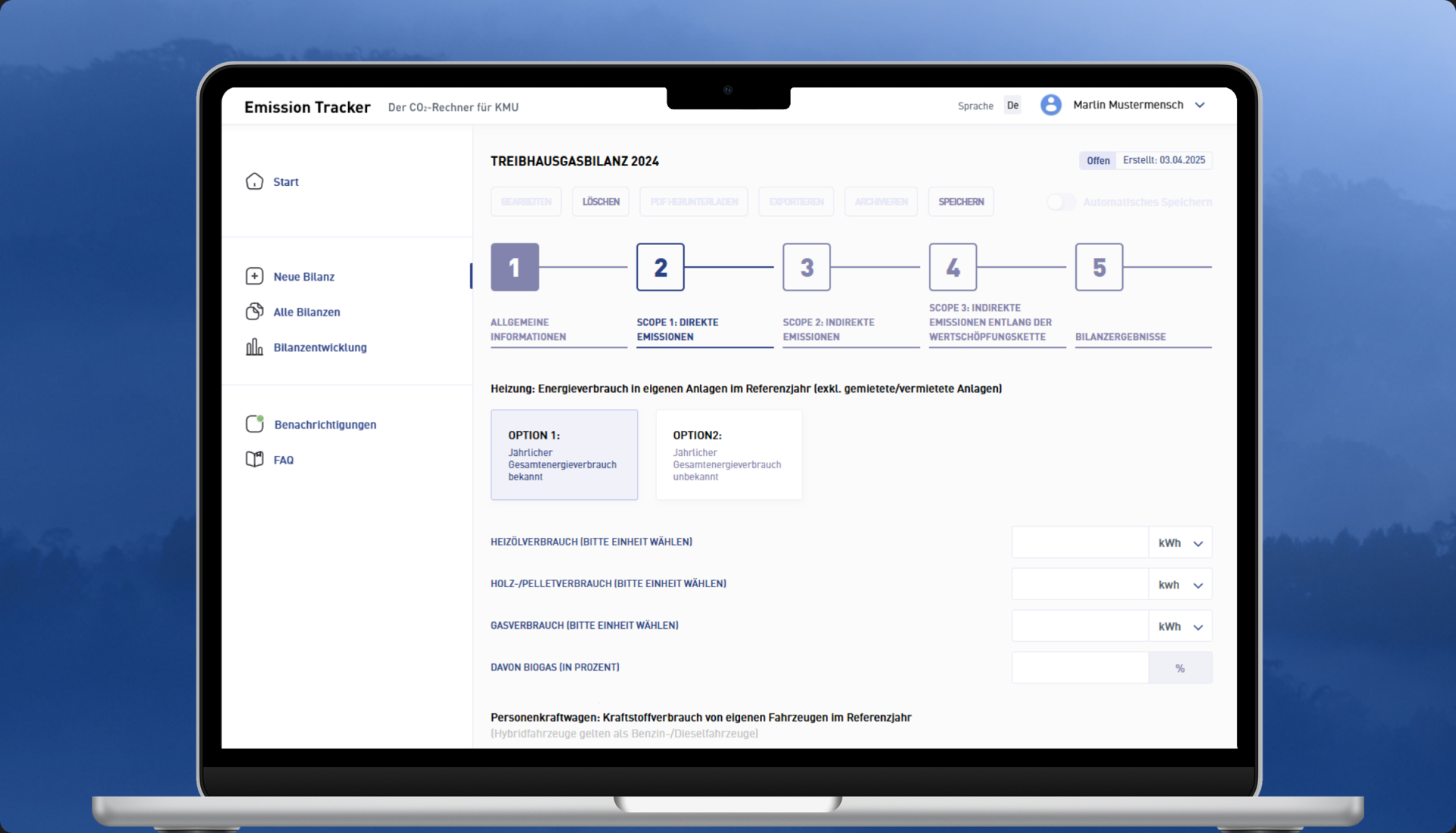Viewport: 1456px width, 833px height.
Task: Select step 3 number box
Action: pos(806,267)
